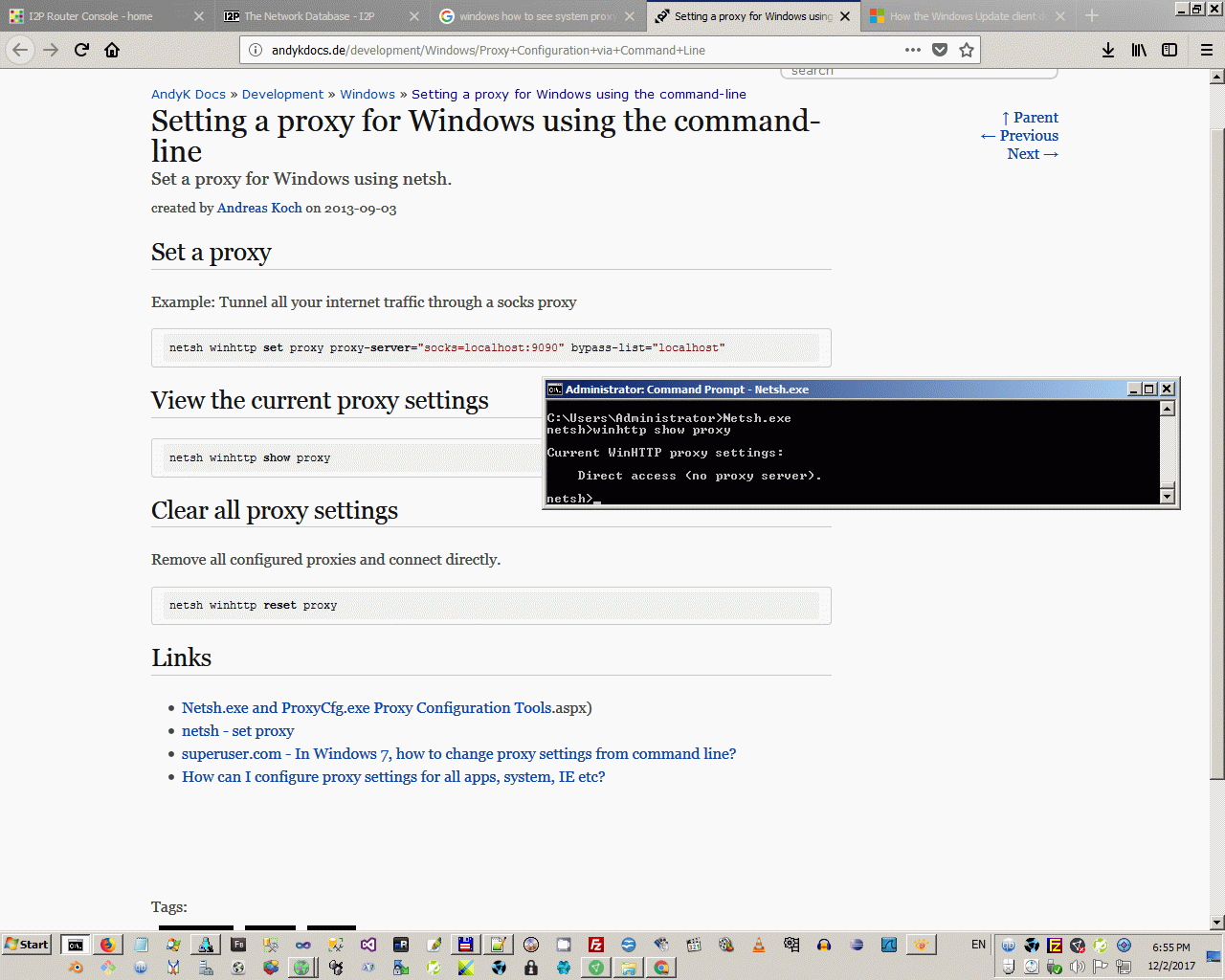1225x980 pixels.
Task: Launch Eclipse from taskbar
Action: click(x=857, y=945)
